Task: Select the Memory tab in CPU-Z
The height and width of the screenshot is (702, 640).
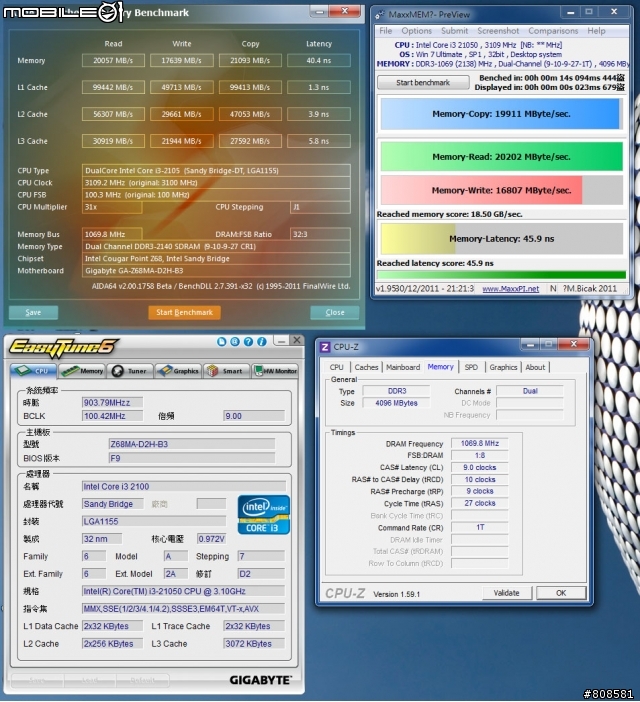Action: [440, 367]
